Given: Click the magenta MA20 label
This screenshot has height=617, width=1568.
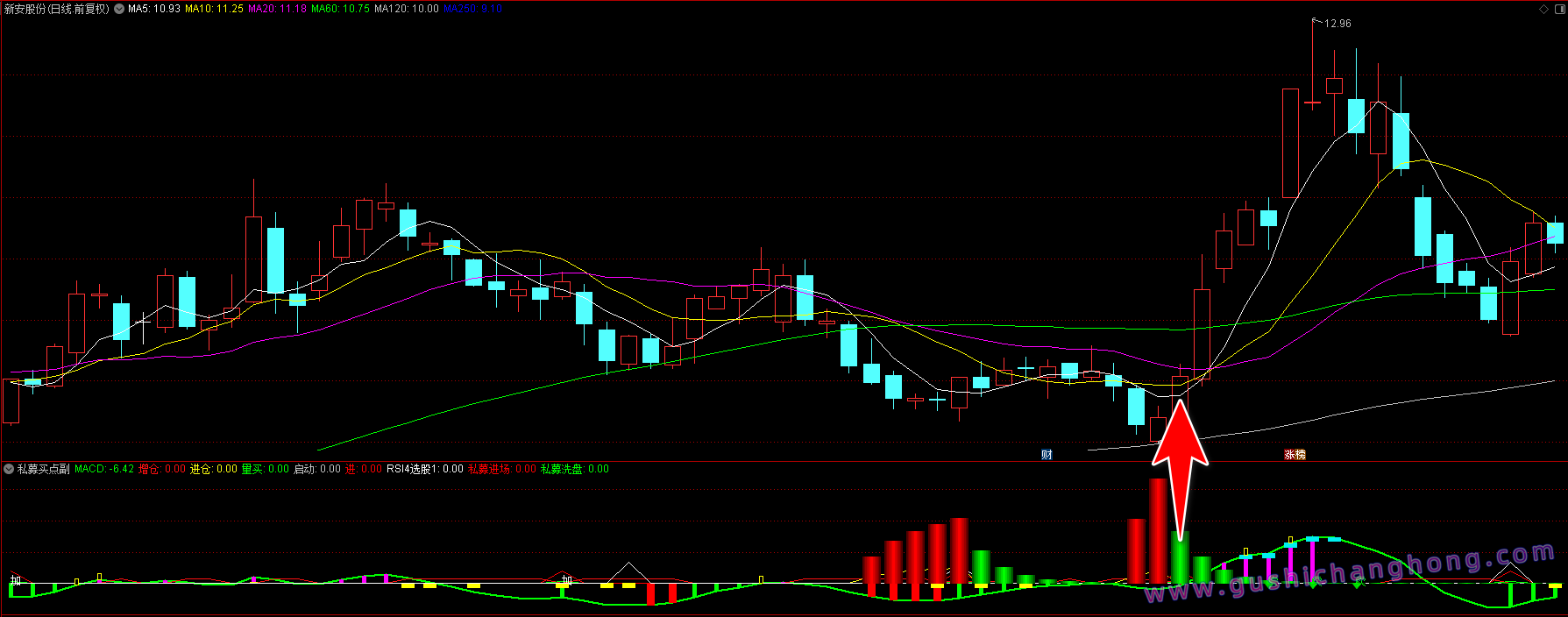Looking at the screenshot, I should 277,9.
